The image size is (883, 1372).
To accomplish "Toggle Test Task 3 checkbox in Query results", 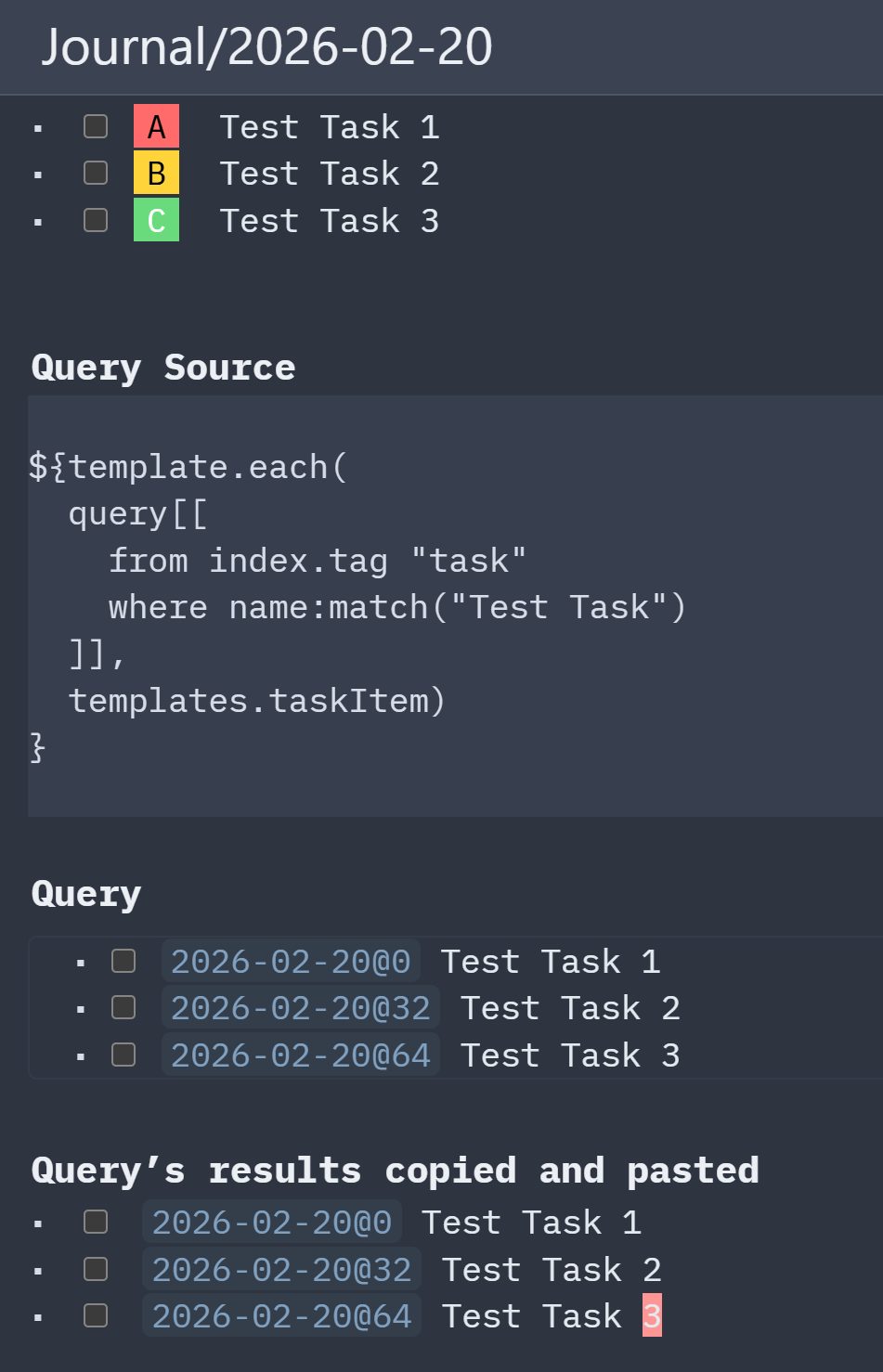I will pos(123,1055).
